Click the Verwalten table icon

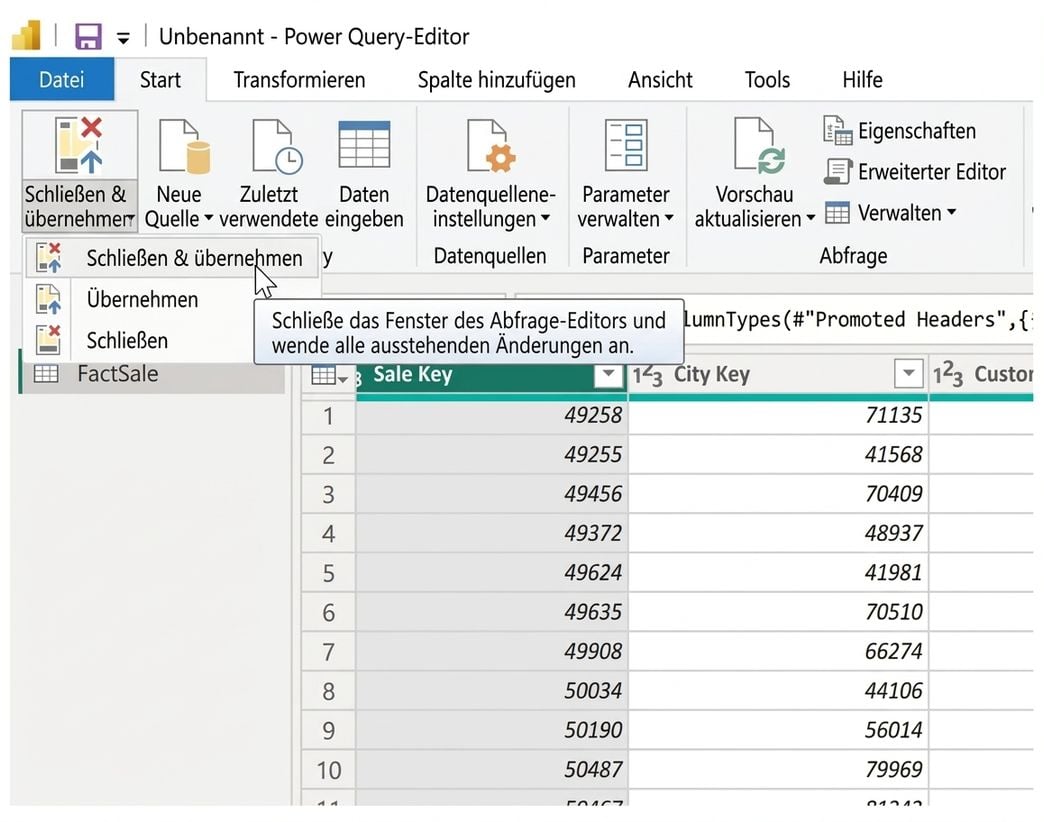837,213
